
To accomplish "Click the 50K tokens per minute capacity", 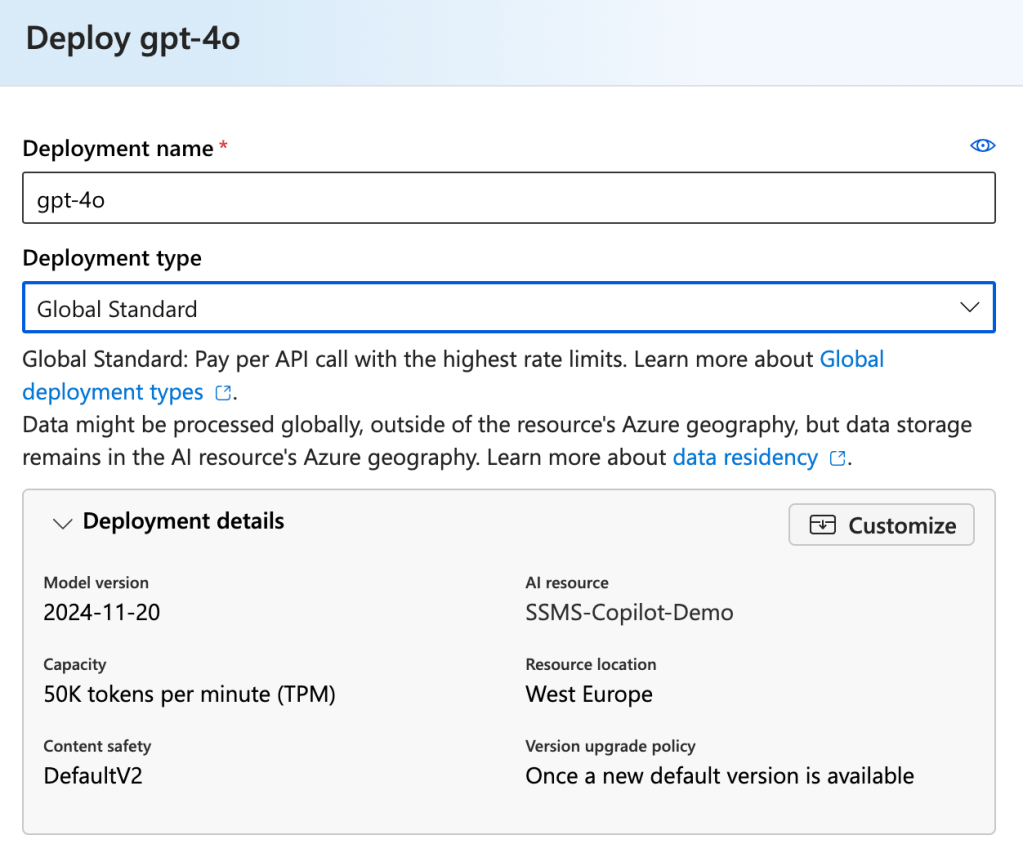I will pos(189,694).
